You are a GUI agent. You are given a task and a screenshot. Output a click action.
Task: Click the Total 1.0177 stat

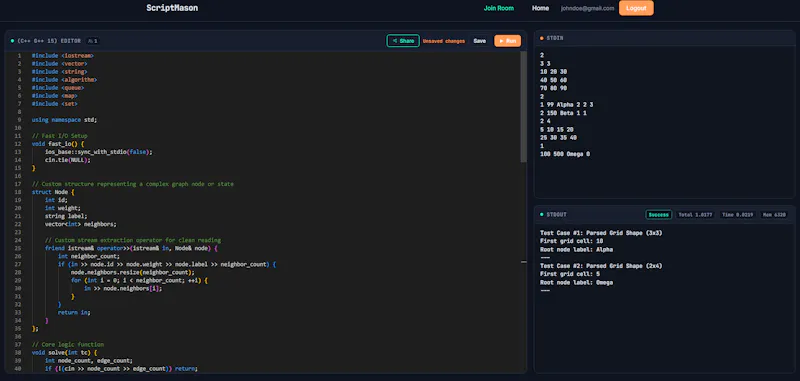[696, 215]
